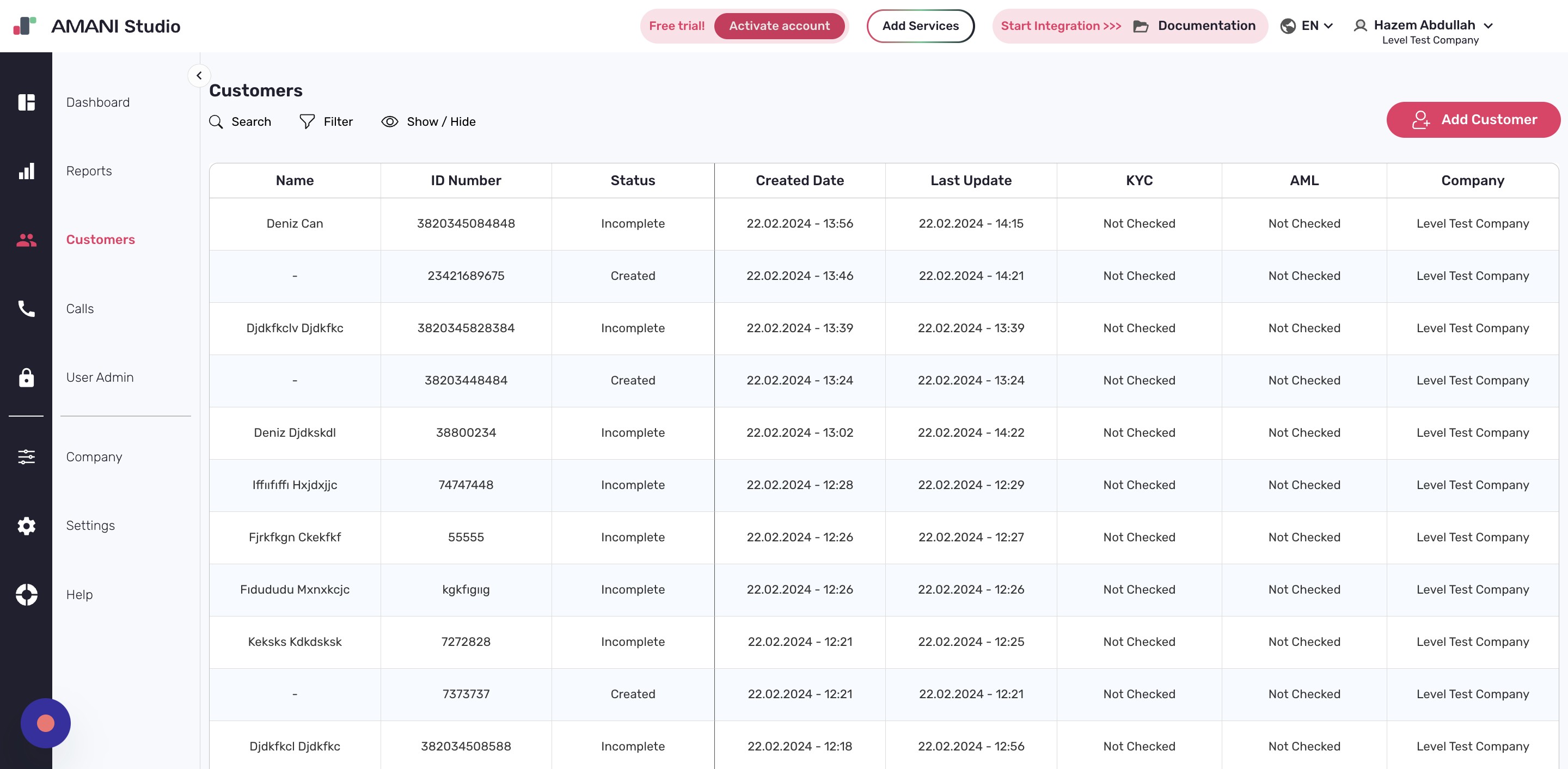Click Add Services button
This screenshot has height=769, width=1568.
click(920, 26)
